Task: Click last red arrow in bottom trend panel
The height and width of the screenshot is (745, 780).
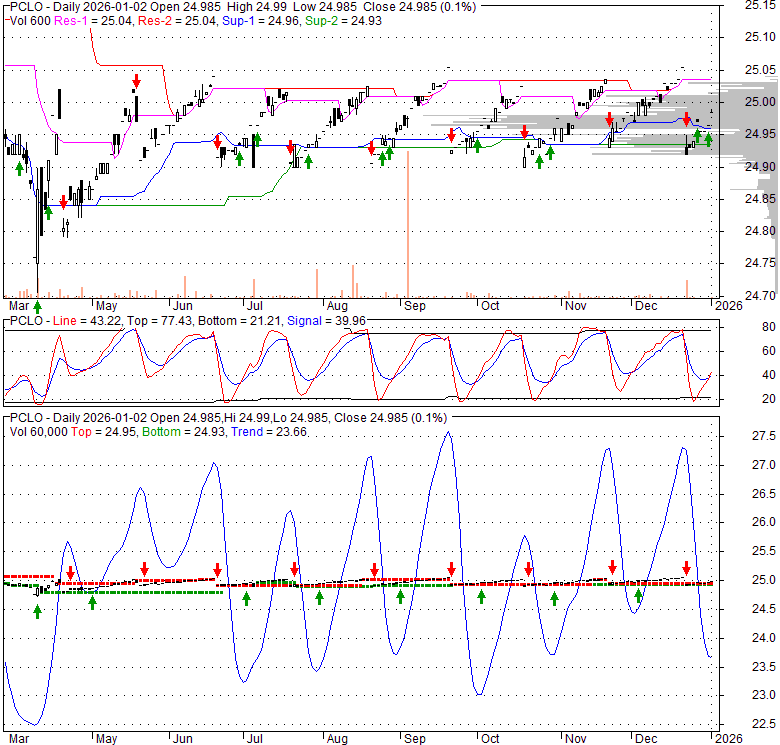Action: tap(687, 567)
